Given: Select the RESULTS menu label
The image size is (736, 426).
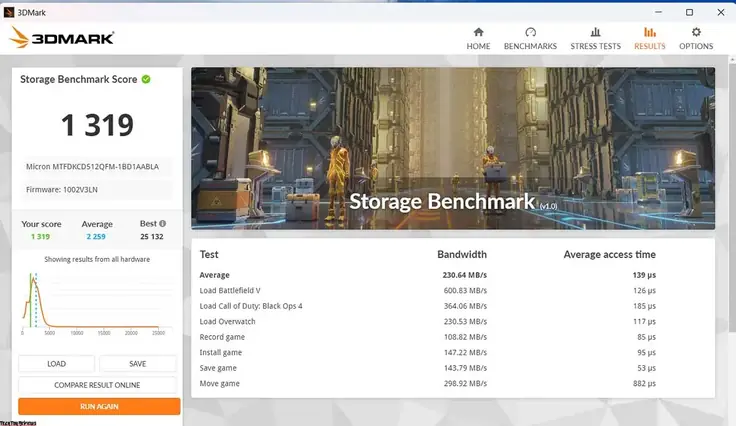Looking at the screenshot, I should click(x=650, y=46).
